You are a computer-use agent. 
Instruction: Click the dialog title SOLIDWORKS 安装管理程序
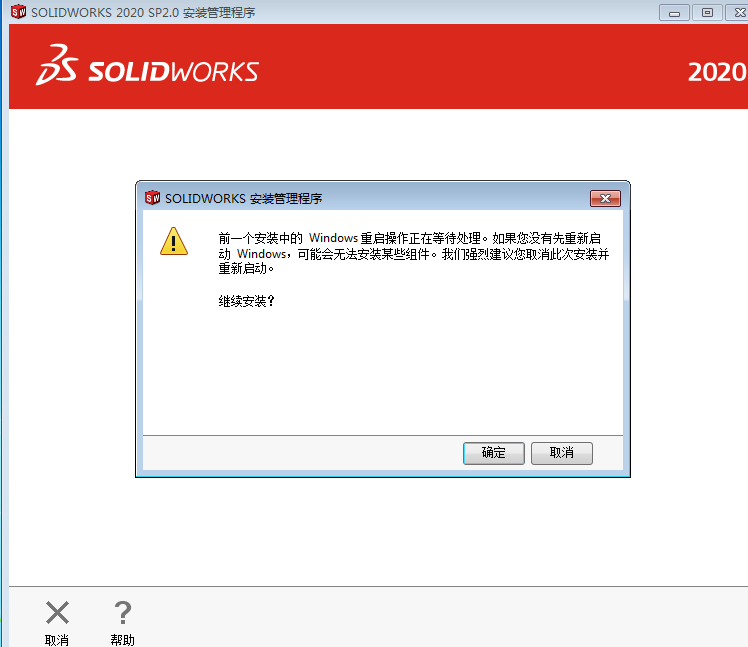(243, 198)
